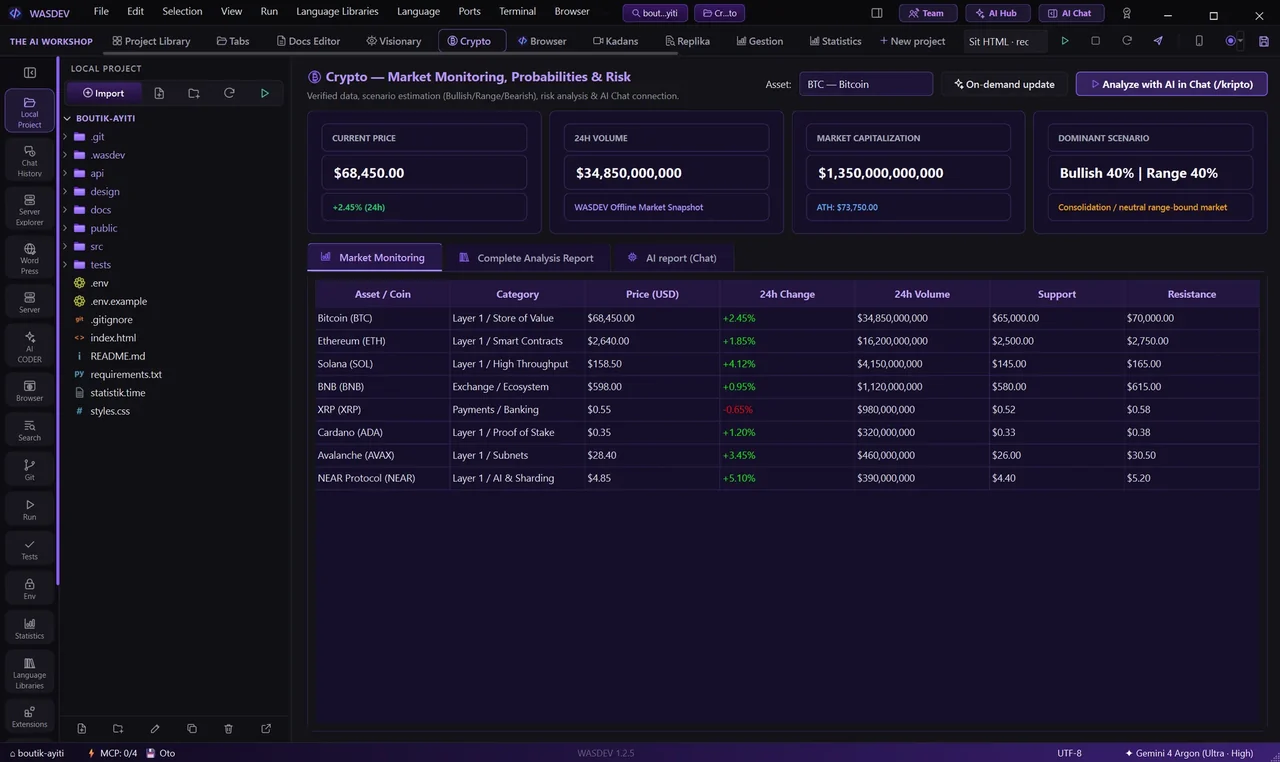Viewport: 1280px width, 762px height.
Task: Open the Tests sidebar panel
Action: coord(30,549)
